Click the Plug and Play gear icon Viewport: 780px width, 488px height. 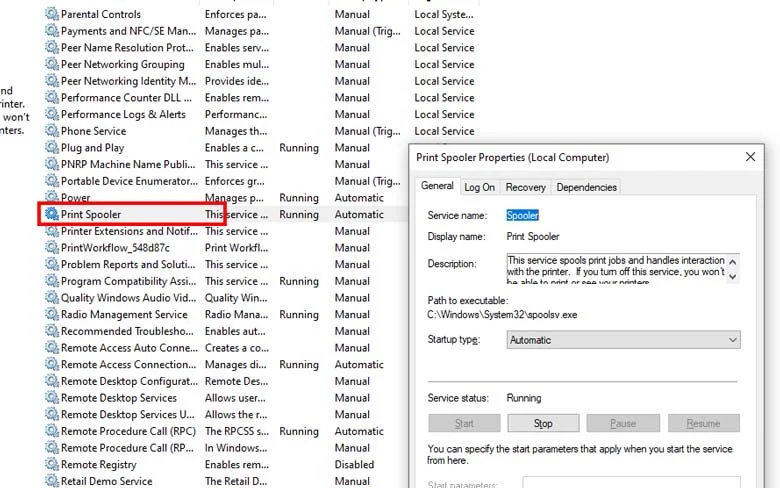[51, 148]
